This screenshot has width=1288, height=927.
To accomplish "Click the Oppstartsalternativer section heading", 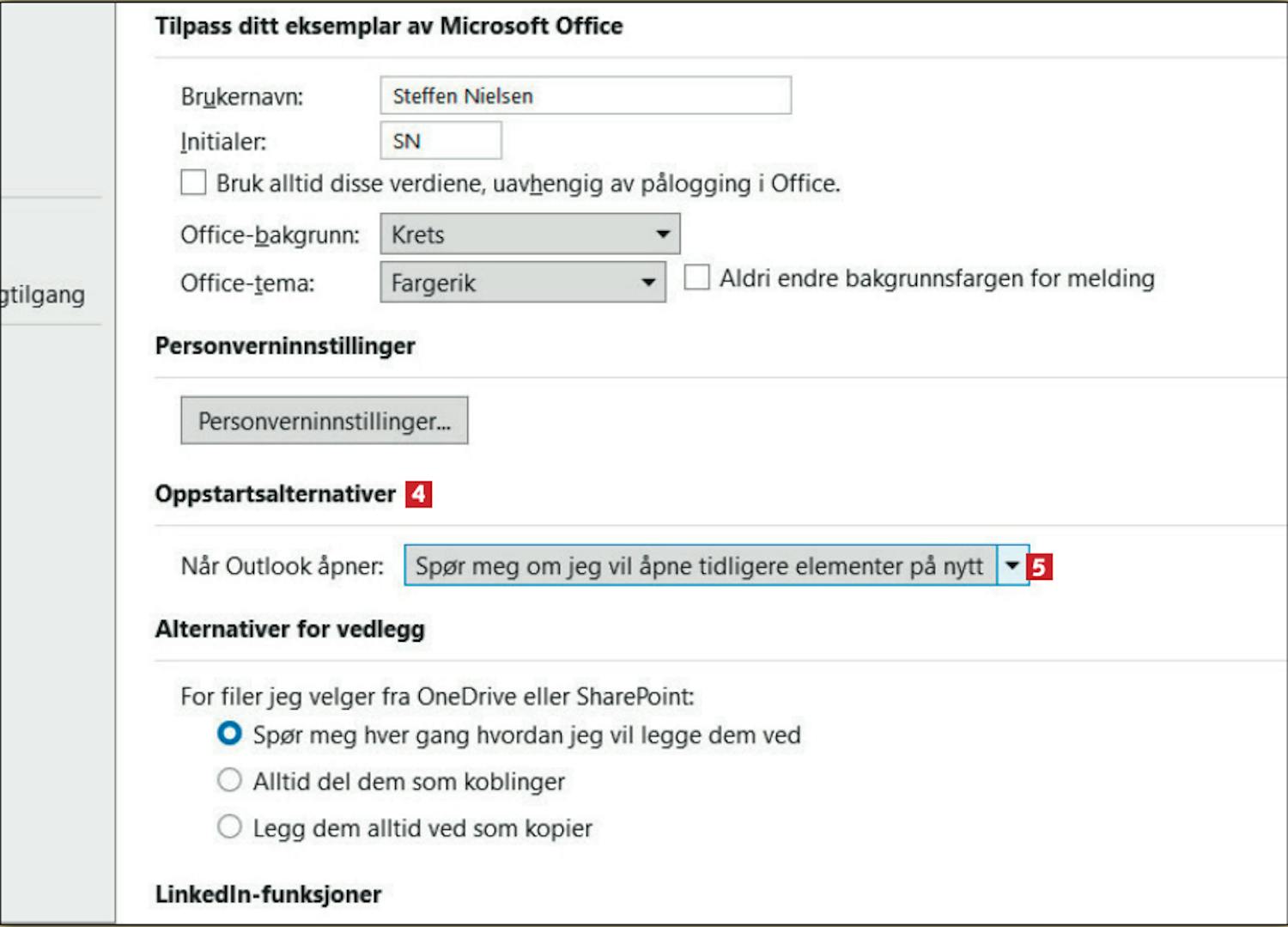I will click(276, 494).
